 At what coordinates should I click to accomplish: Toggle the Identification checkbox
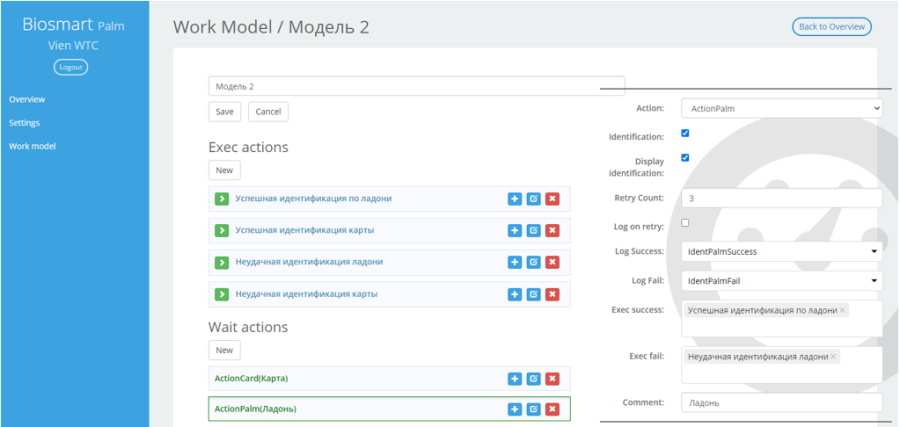(x=685, y=133)
